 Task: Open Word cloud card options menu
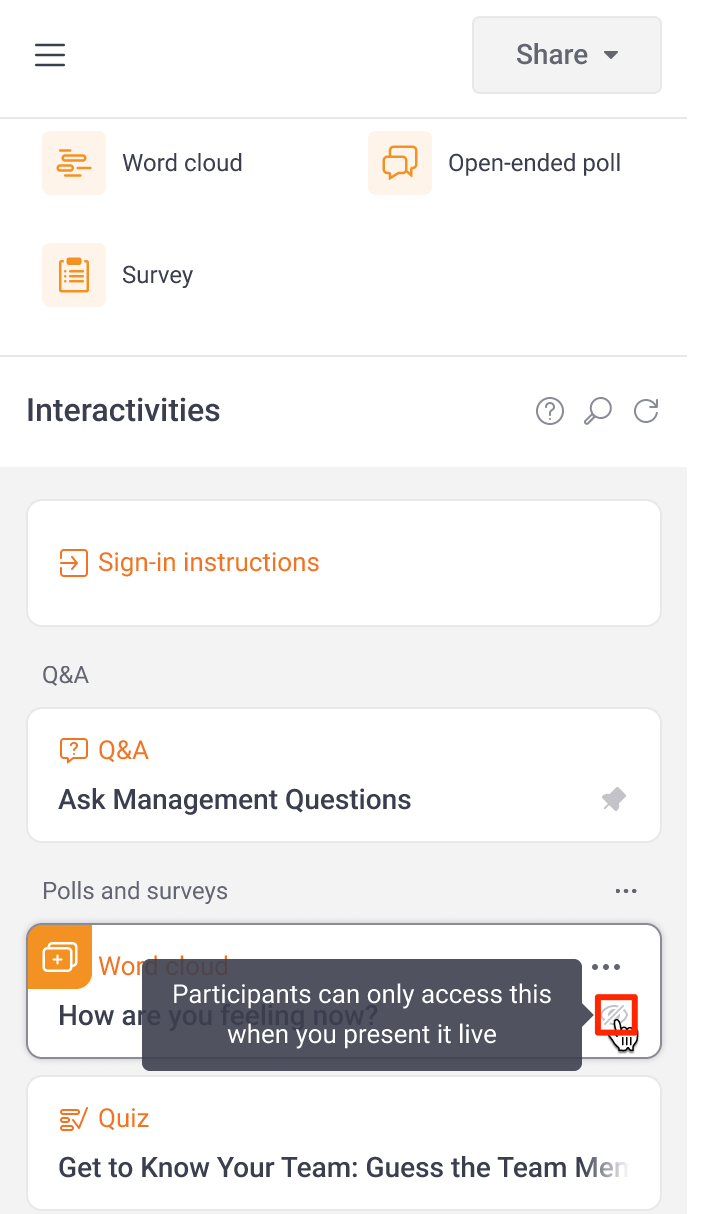click(606, 967)
